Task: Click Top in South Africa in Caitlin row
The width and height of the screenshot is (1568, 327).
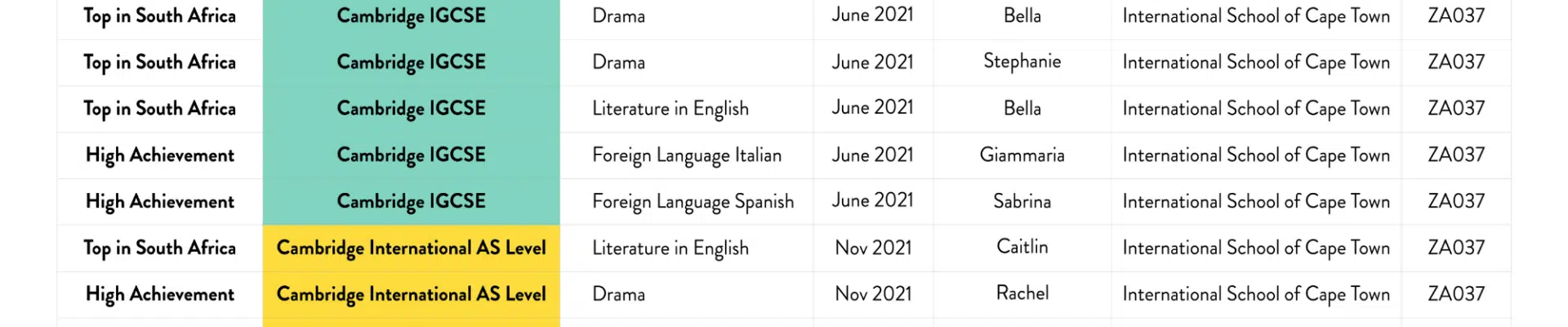Action: pyautogui.click(x=160, y=248)
